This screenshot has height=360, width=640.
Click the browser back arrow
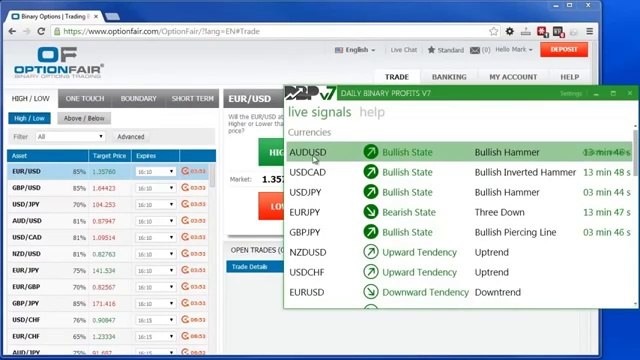[x=12, y=31]
